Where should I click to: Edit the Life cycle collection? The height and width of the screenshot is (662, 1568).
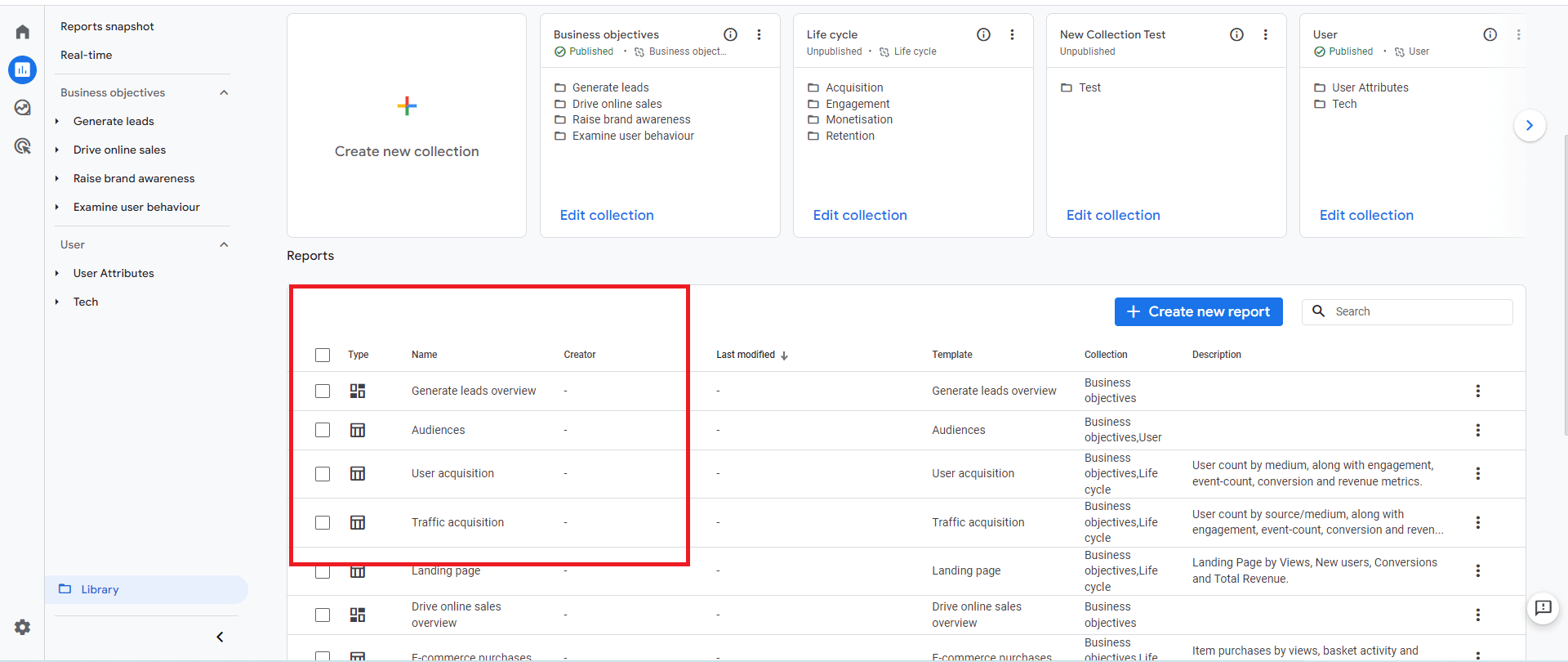tap(860, 215)
